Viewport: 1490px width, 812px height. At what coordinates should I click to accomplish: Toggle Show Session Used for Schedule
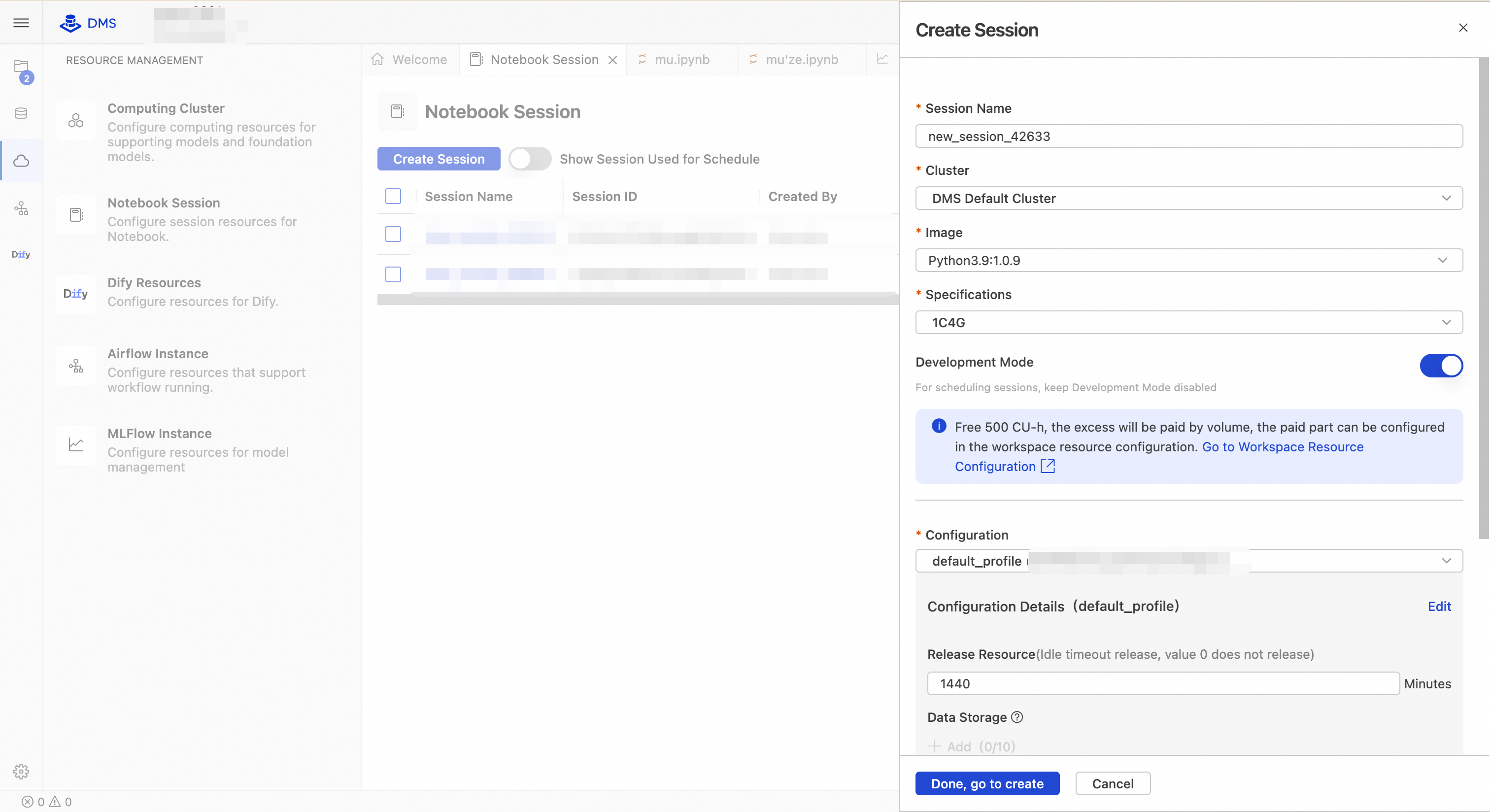click(x=530, y=159)
